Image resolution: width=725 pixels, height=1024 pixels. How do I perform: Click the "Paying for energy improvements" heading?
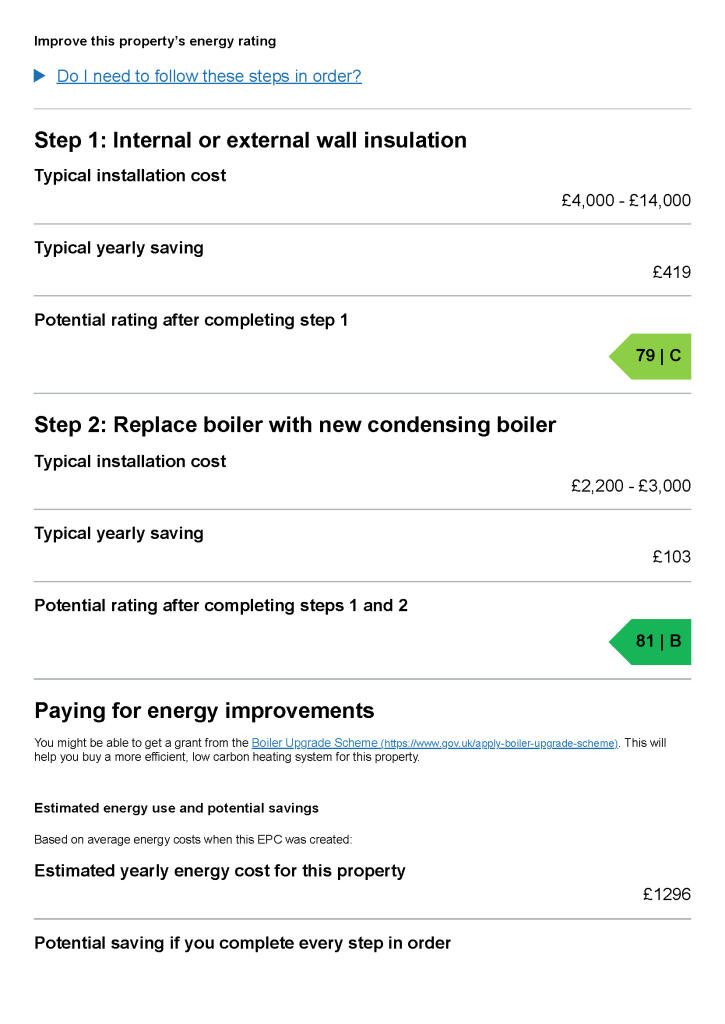click(x=204, y=711)
